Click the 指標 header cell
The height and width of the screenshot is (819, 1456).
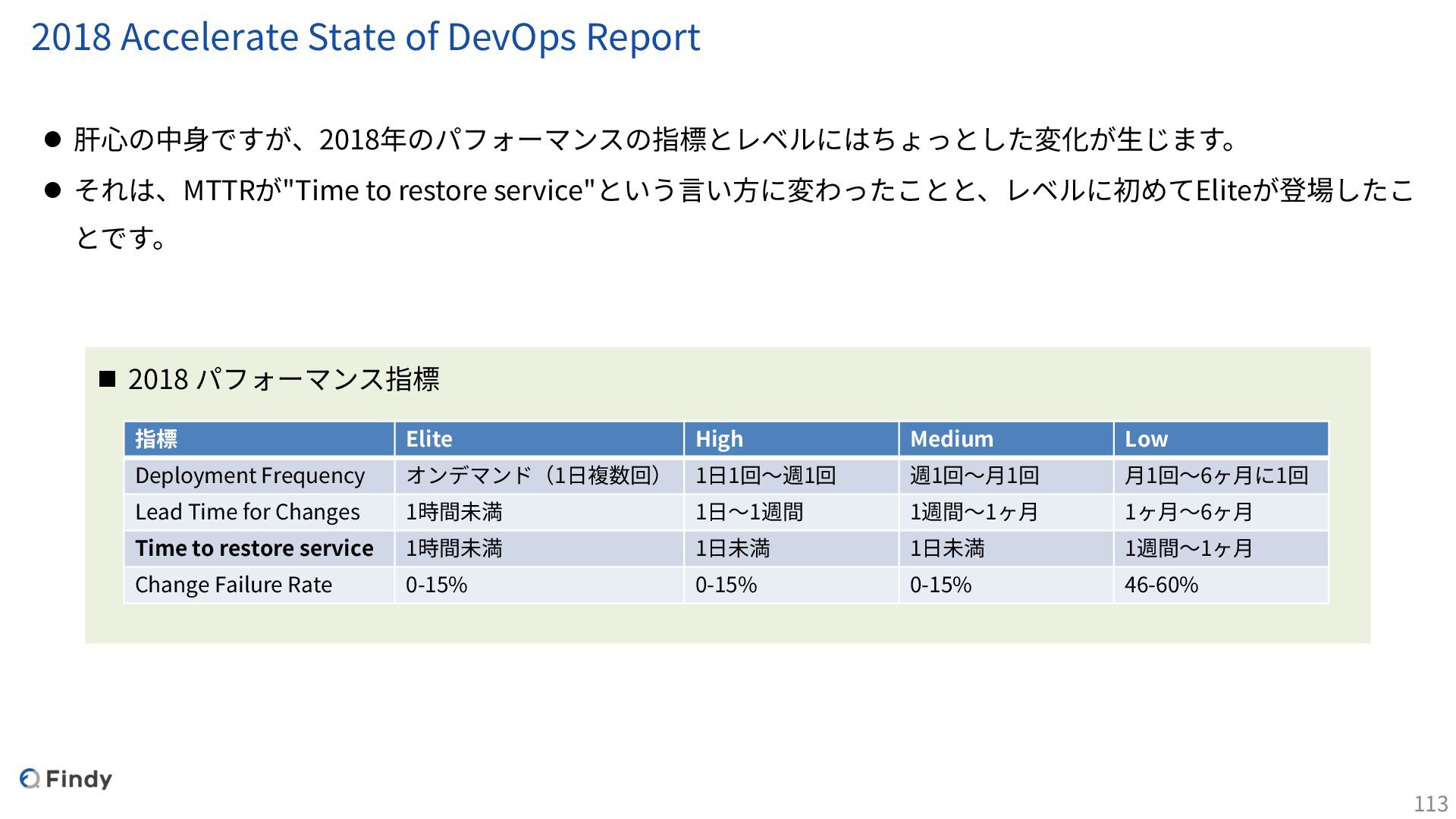[x=156, y=439]
